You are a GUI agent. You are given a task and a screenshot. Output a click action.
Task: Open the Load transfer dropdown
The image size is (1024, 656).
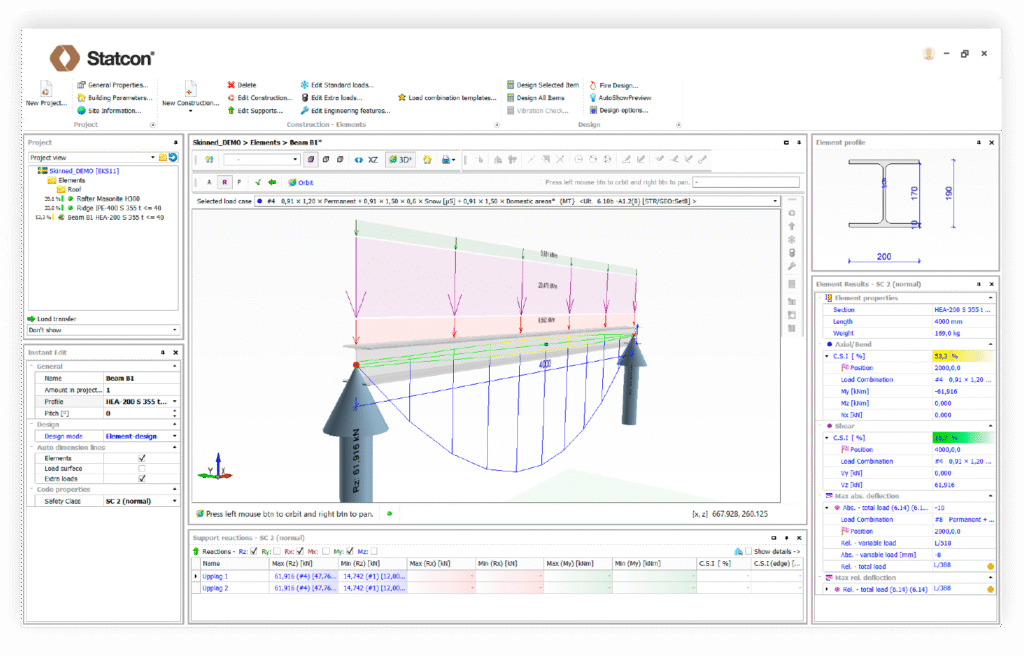175,329
